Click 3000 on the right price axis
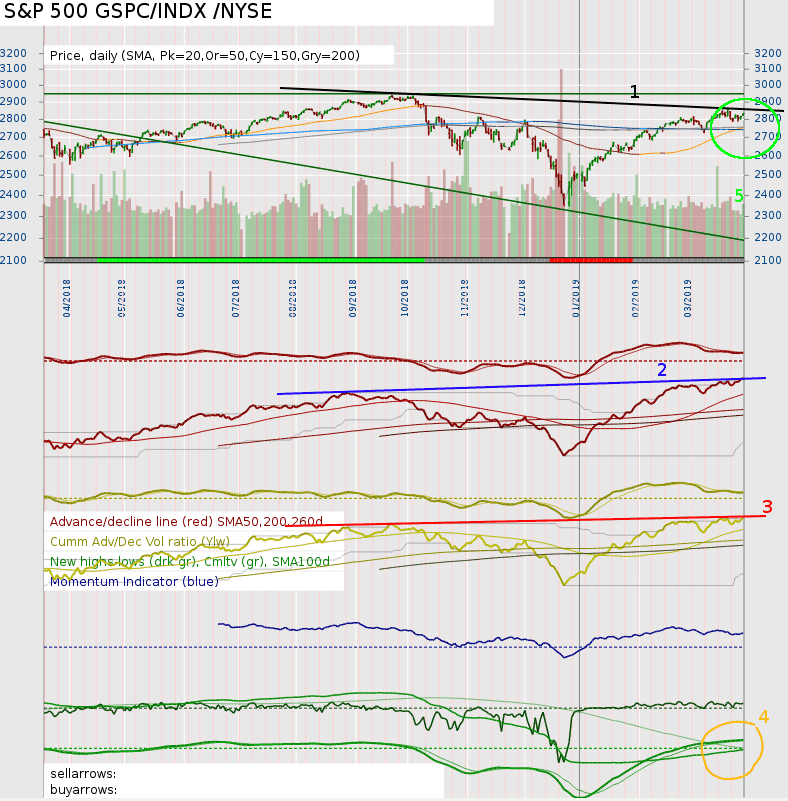The height and width of the screenshot is (801, 788). [768, 84]
